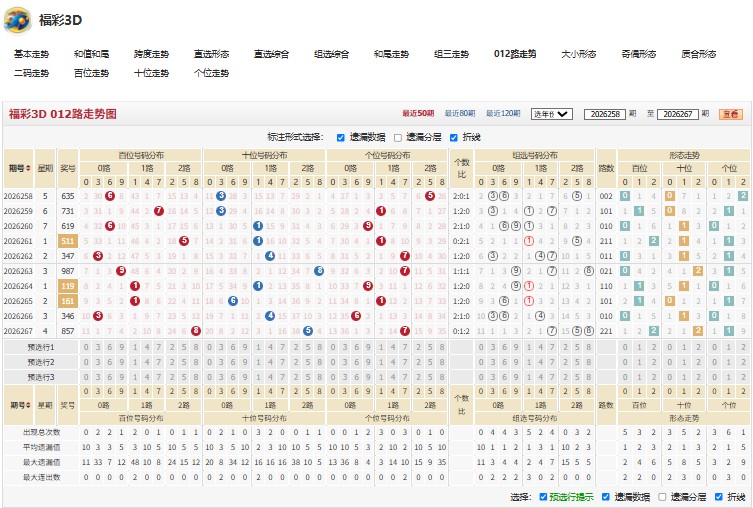This screenshot has width=753, height=508.
Task: Toggle the 预选行提示 checkbox
Action: click(543, 497)
